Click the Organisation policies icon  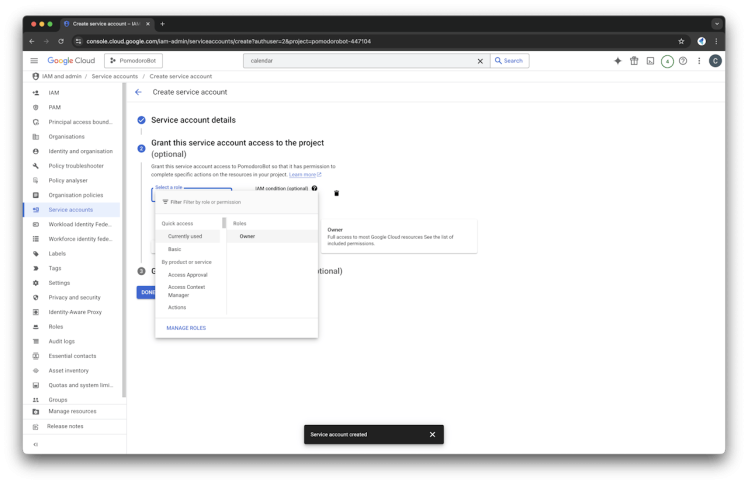click(36, 195)
